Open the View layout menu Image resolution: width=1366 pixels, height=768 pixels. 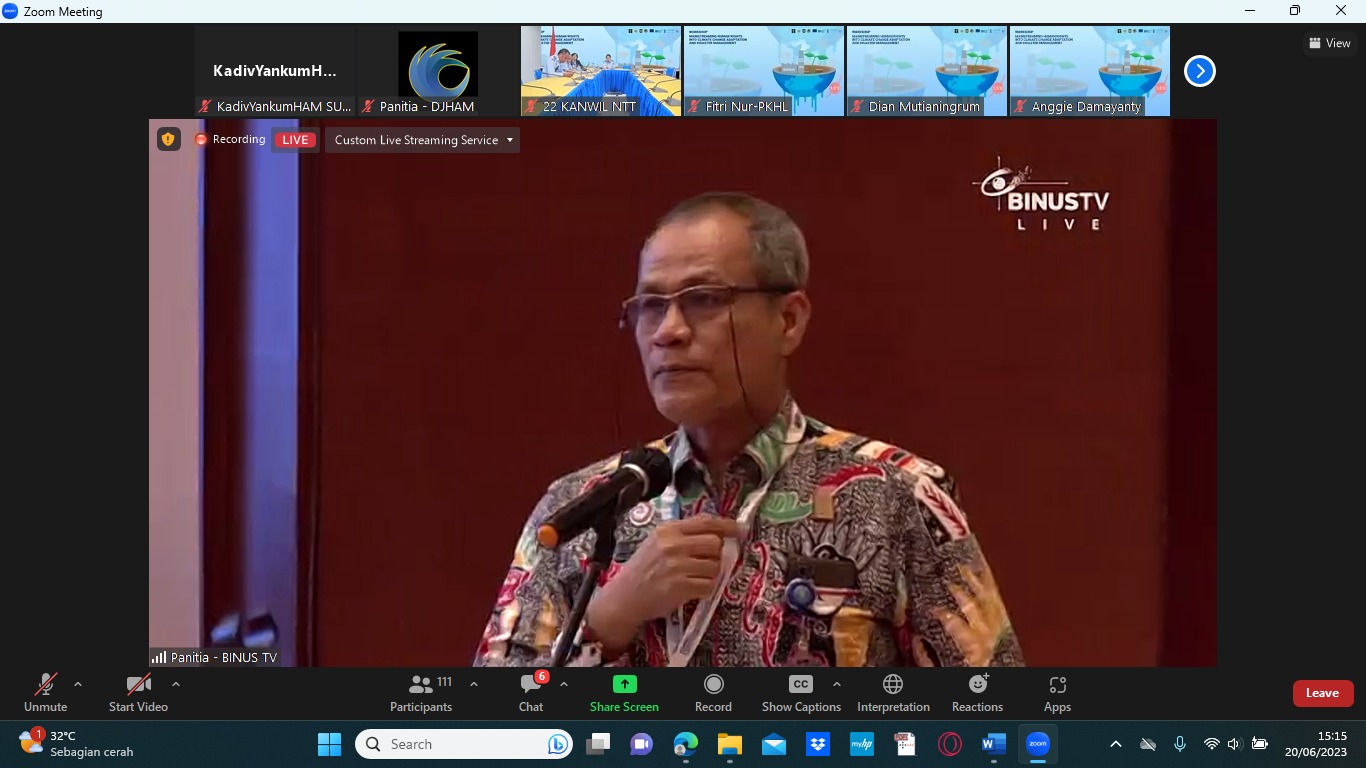point(1330,43)
